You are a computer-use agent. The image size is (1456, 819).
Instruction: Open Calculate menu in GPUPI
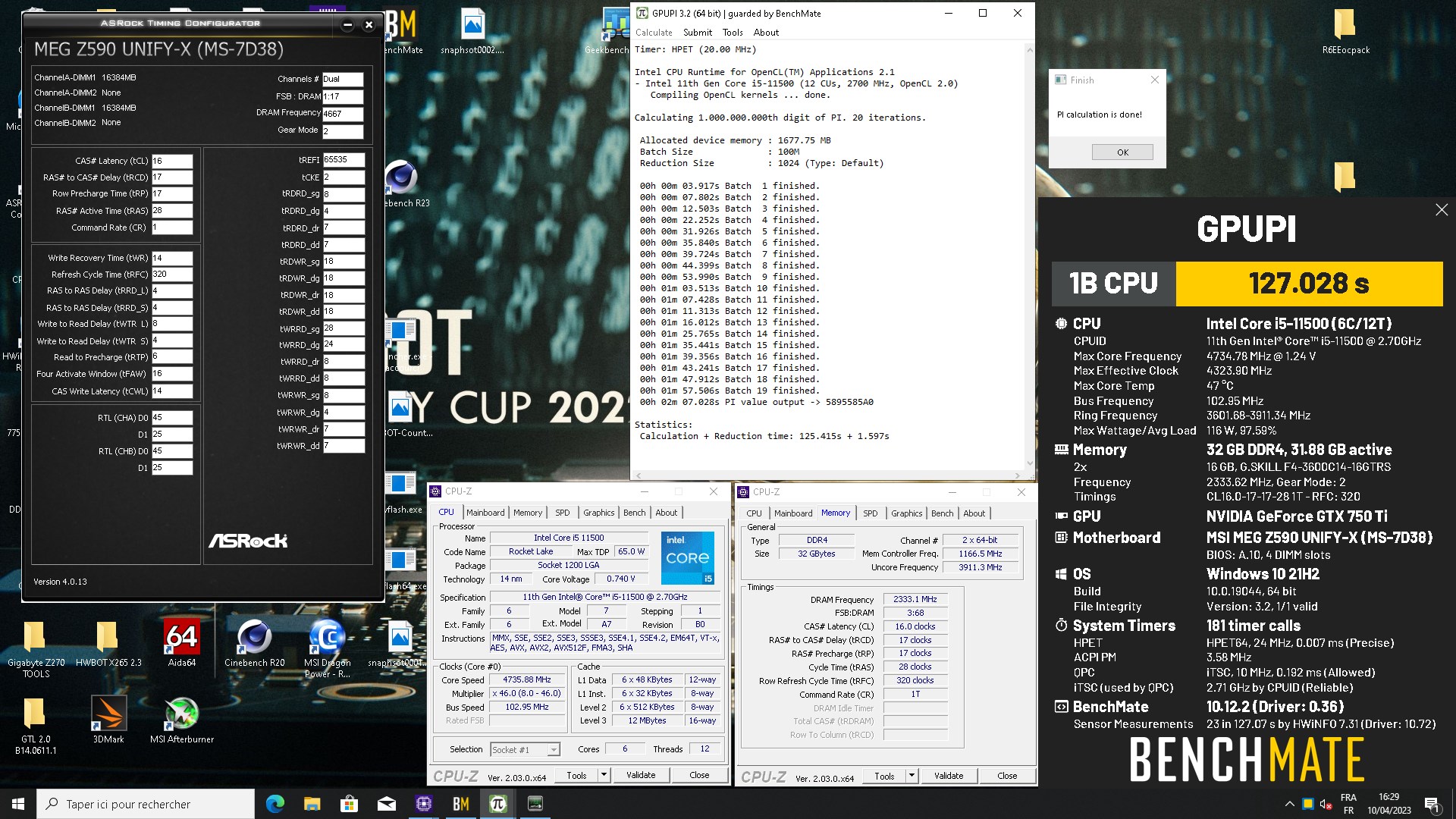[654, 33]
